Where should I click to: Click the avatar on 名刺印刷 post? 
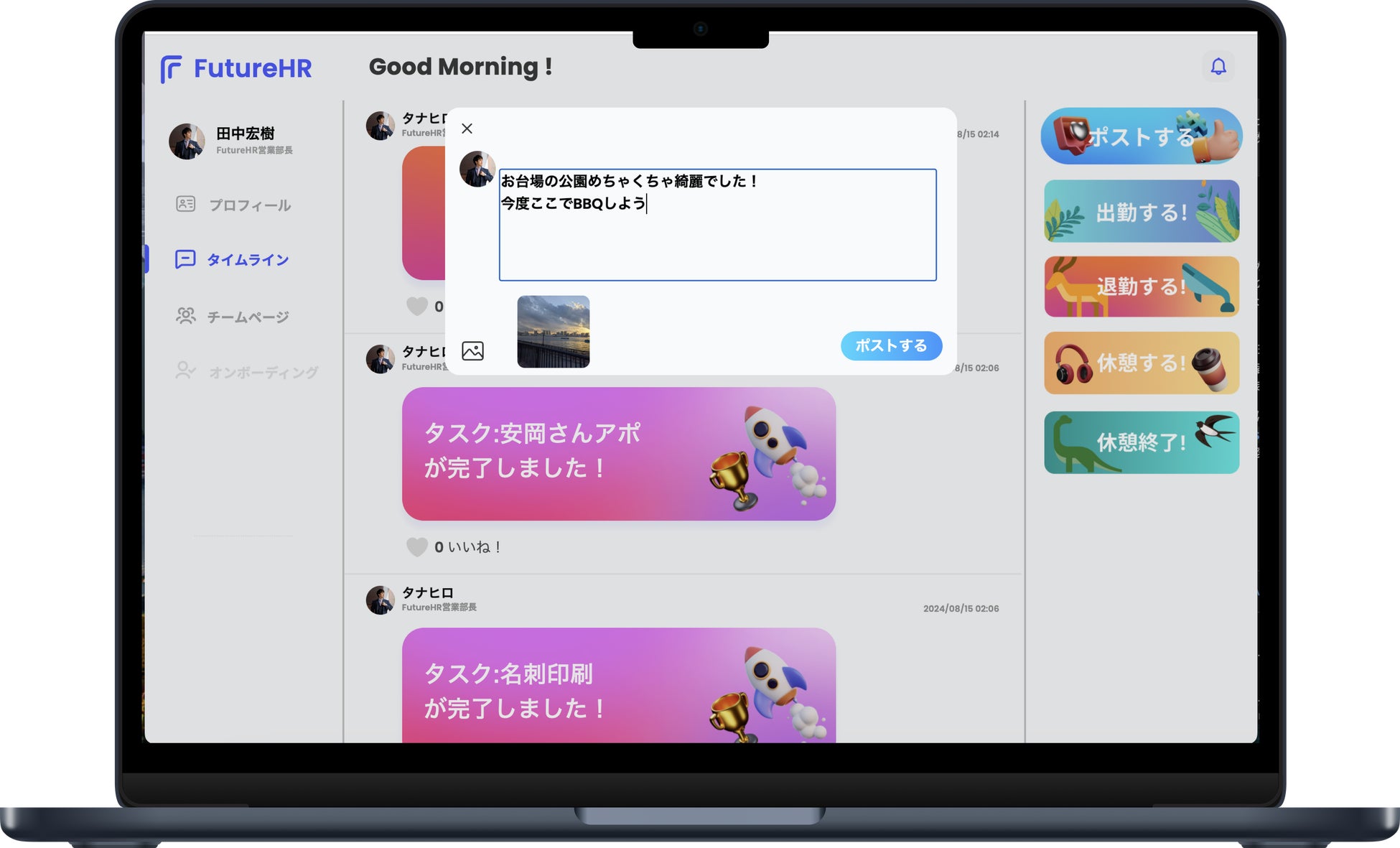click(380, 600)
